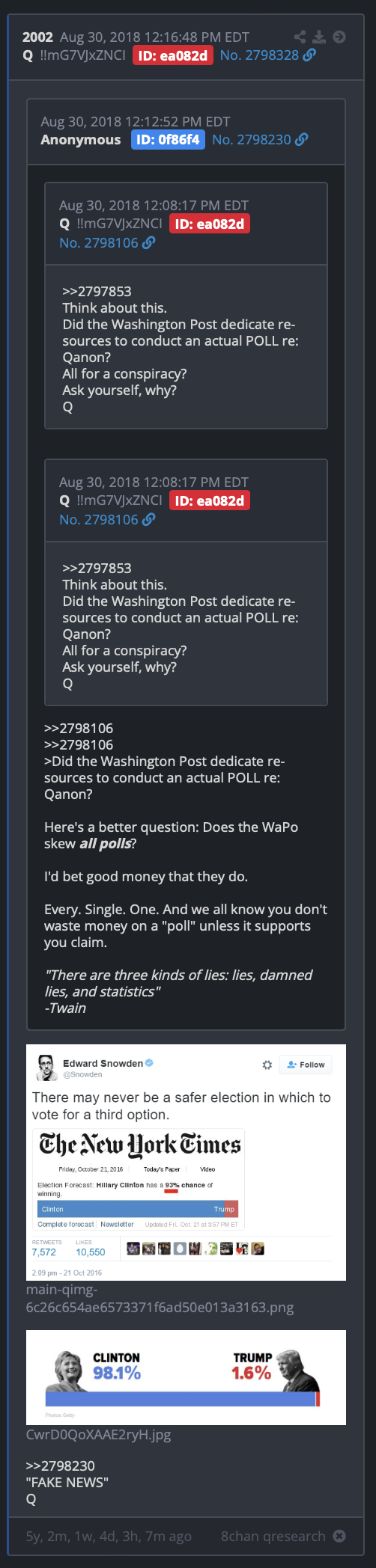
Task: Click the link icon in first quoted Q post
Action: tap(149, 242)
